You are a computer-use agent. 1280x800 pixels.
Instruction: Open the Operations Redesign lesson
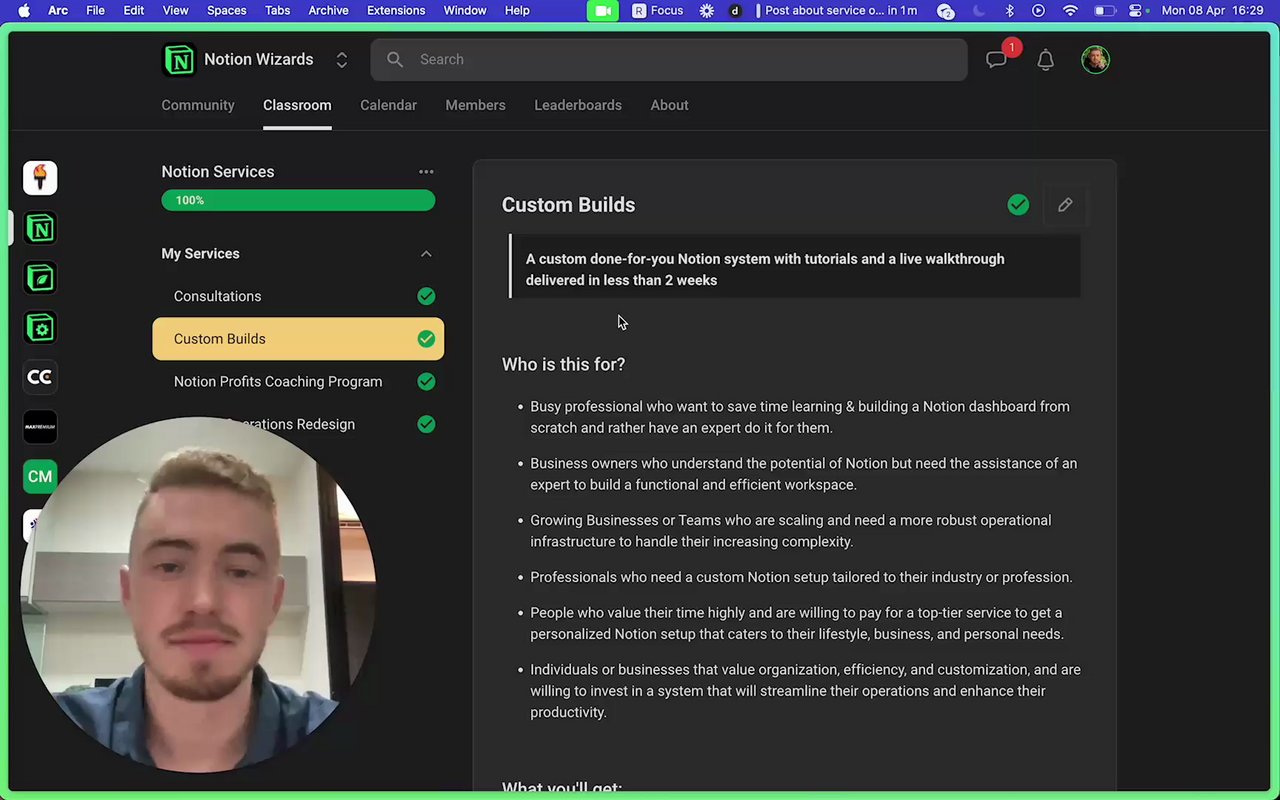click(x=298, y=424)
